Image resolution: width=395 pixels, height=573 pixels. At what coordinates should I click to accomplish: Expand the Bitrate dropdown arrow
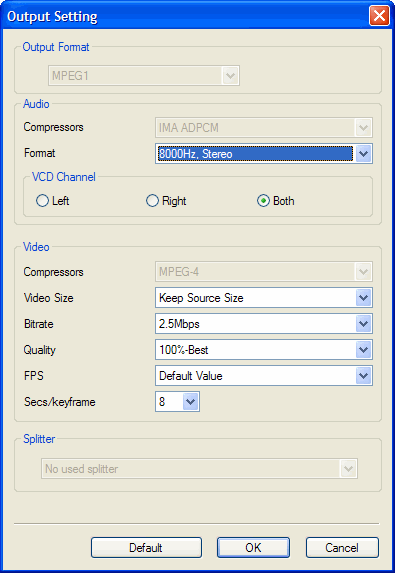(363, 323)
